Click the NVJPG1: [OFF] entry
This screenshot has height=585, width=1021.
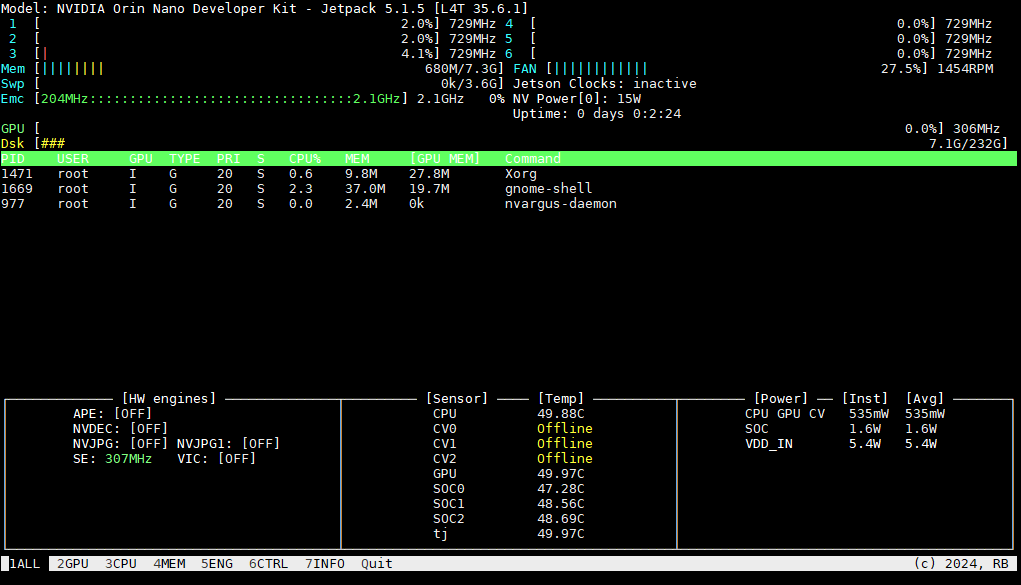tap(229, 444)
